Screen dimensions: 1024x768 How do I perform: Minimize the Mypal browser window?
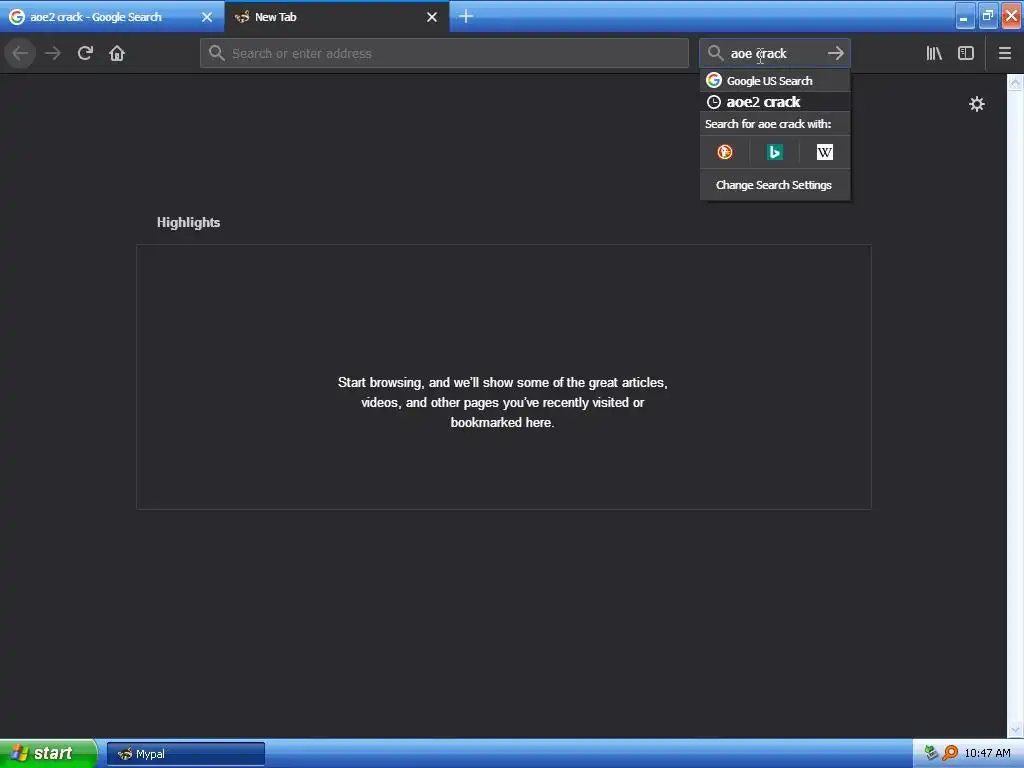click(964, 16)
